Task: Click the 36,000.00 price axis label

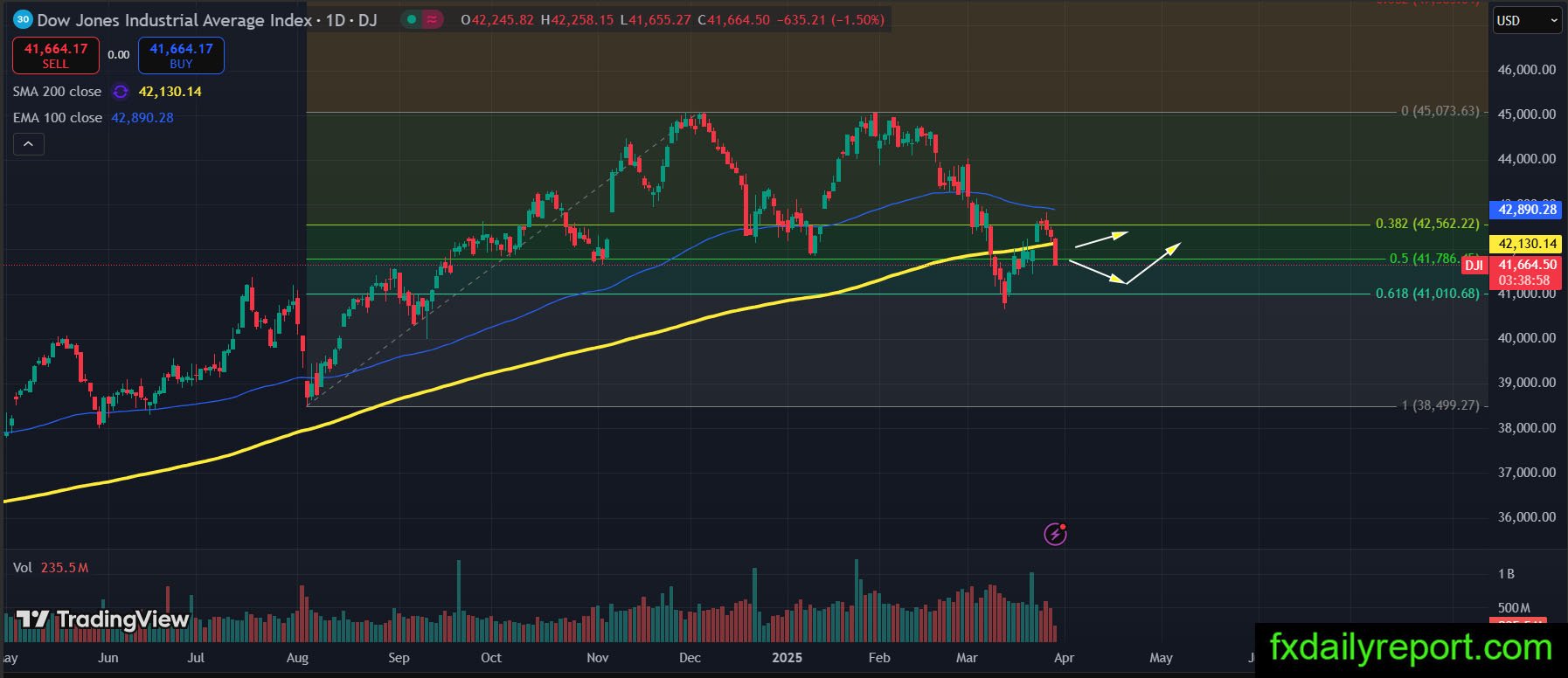Action: [1527, 517]
